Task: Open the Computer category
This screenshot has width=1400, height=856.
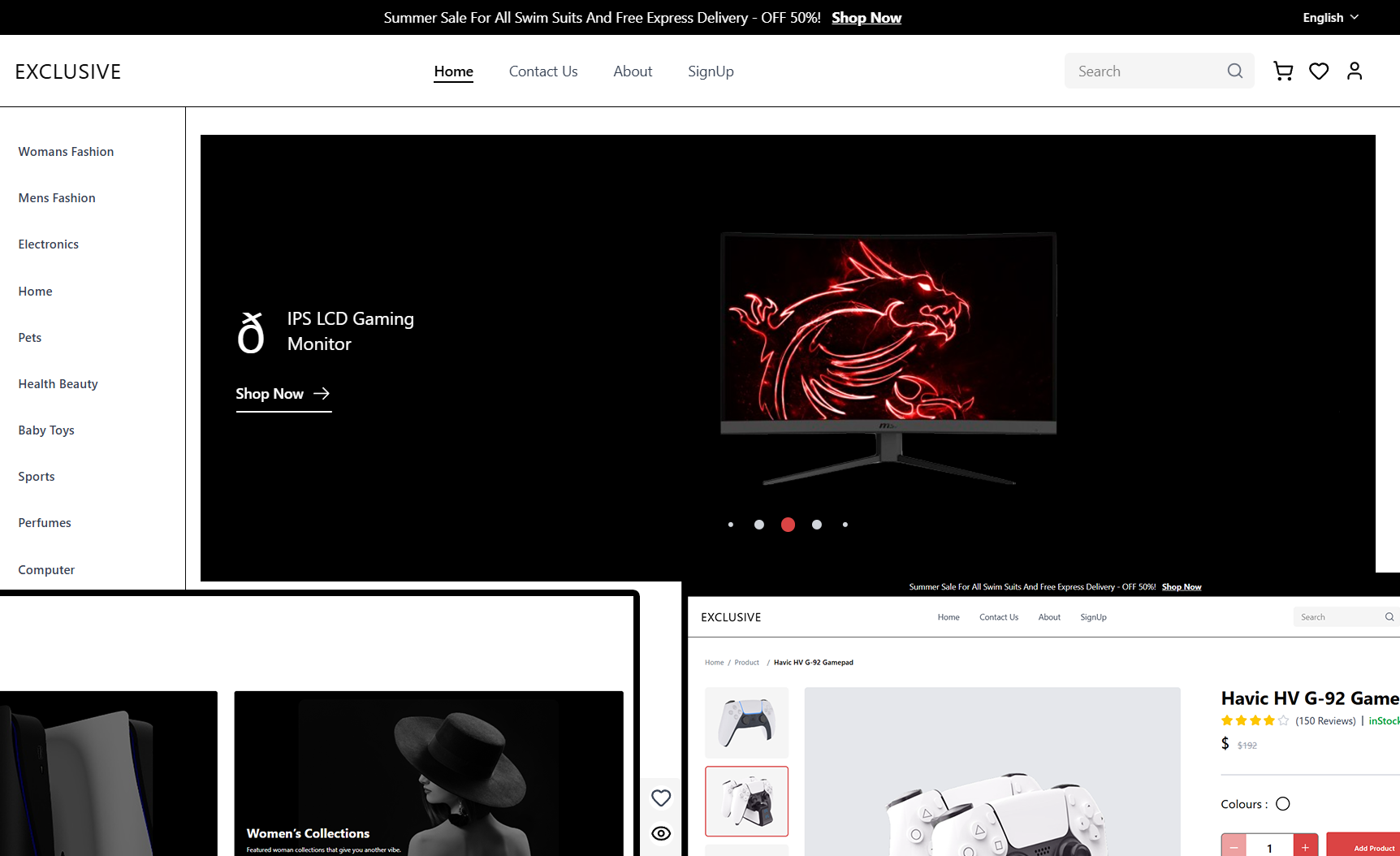Action: (46, 570)
